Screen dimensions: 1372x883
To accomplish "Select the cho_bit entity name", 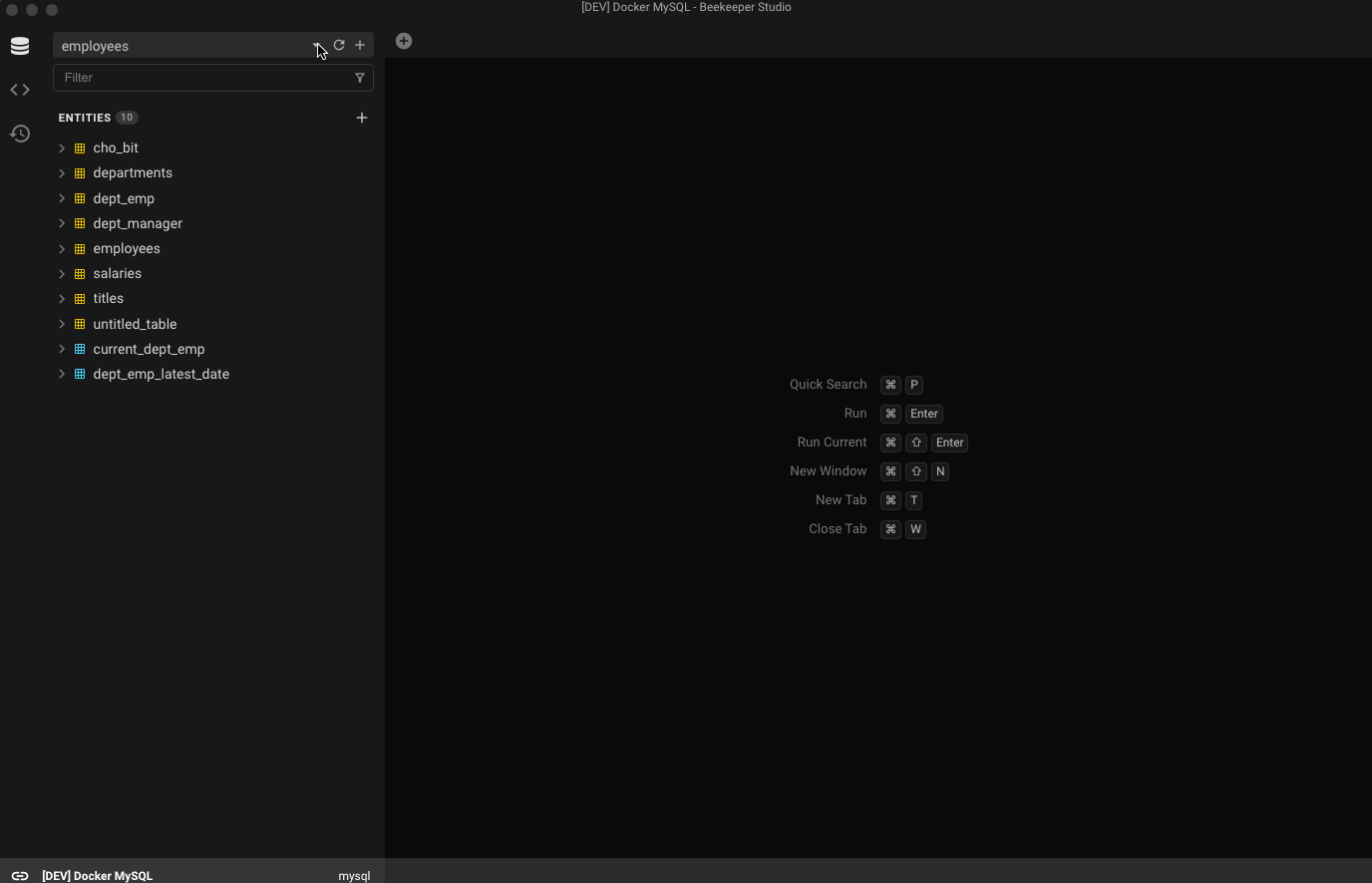I will (x=116, y=147).
